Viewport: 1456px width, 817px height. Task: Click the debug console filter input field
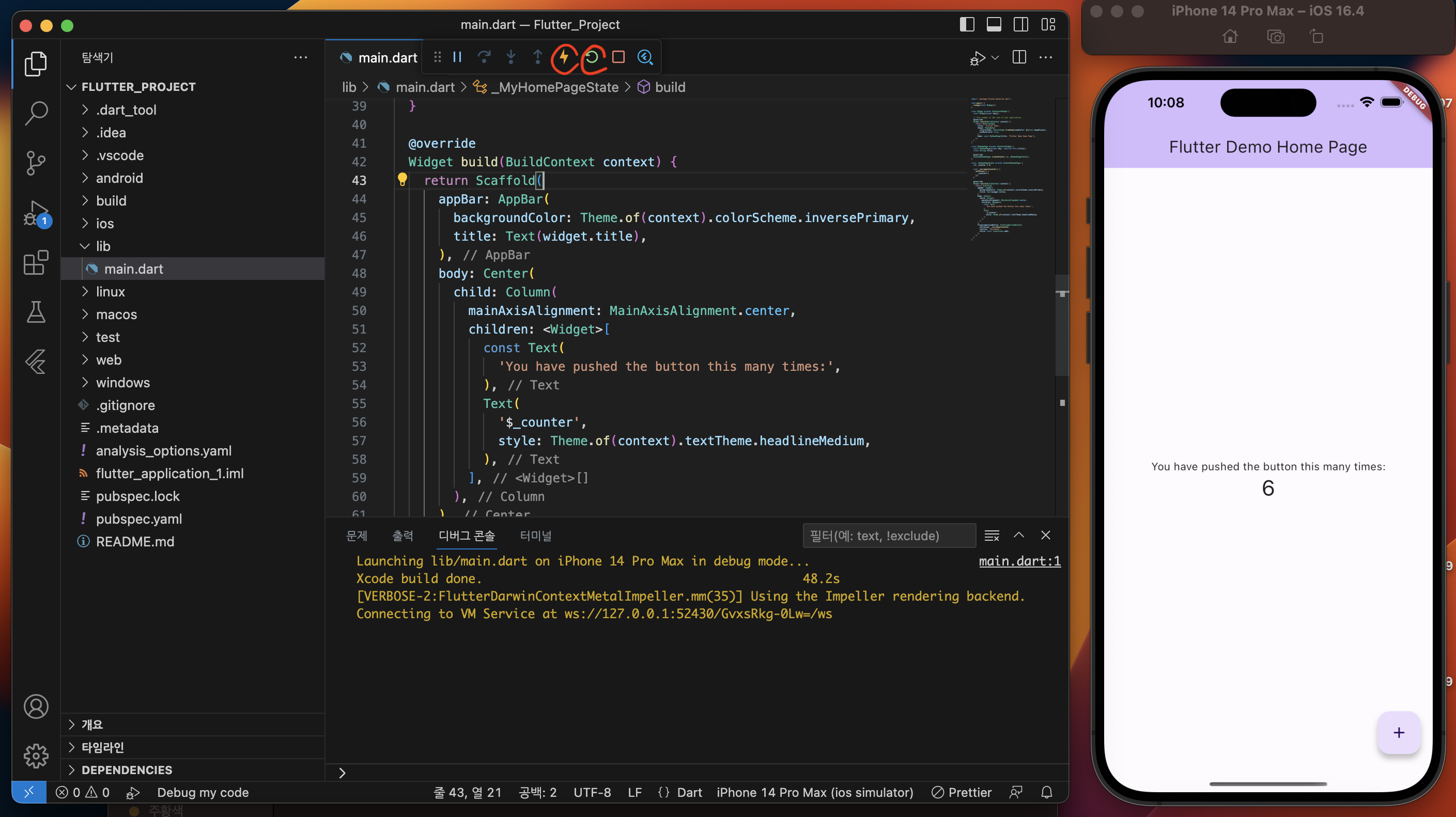889,535
